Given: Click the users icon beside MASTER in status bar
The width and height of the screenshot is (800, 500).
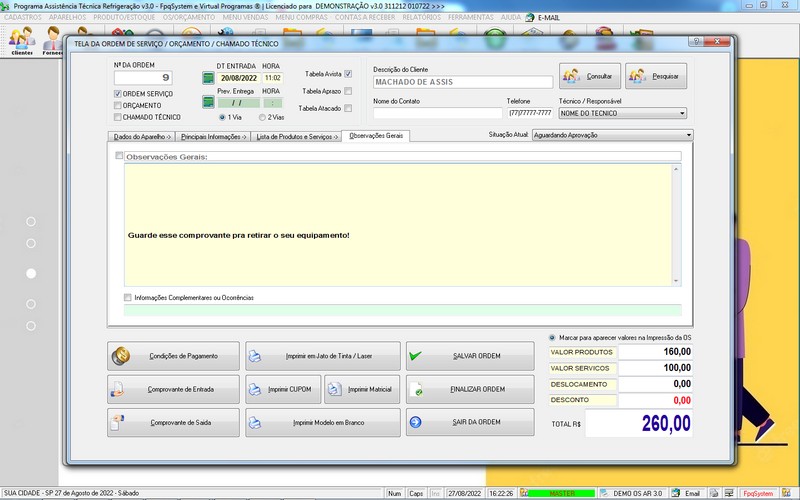Looking at the screenshot, I should [x=523, y=493].
